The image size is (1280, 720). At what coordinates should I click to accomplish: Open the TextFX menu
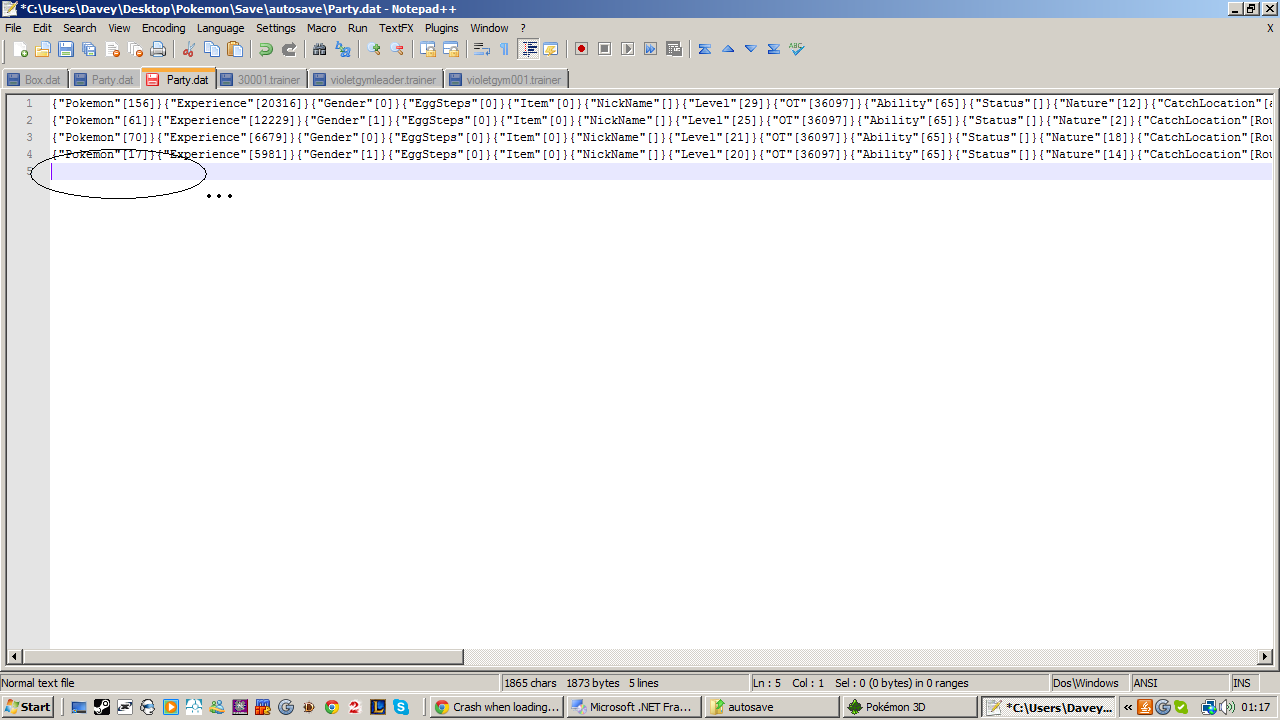(396, 28)
